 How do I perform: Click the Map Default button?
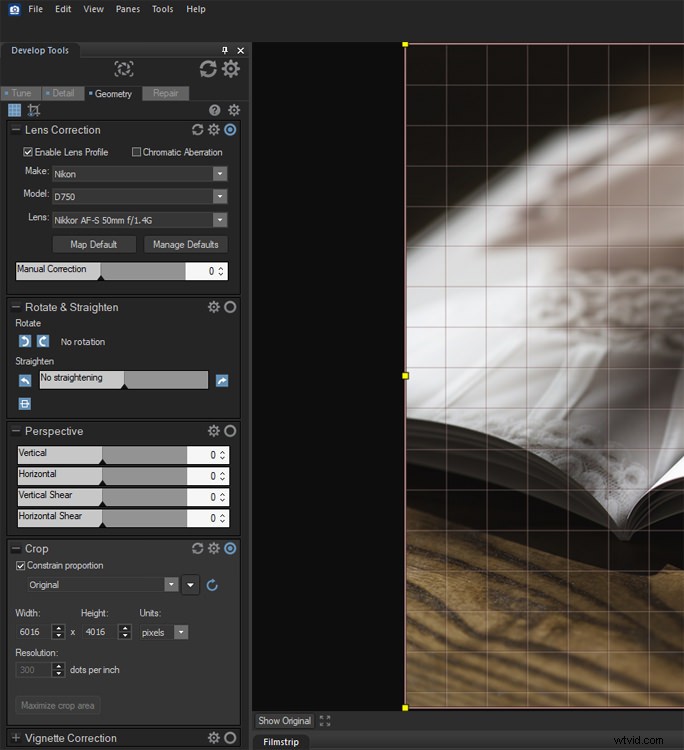click(x=94, y=244)
